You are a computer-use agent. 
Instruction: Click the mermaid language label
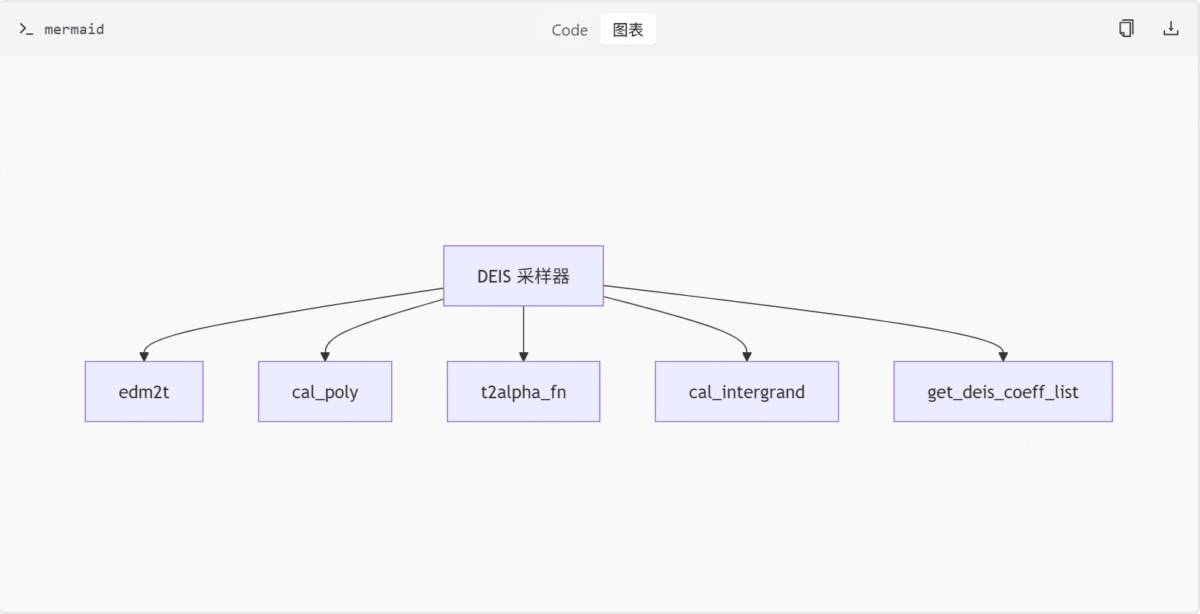coord(74,30)
